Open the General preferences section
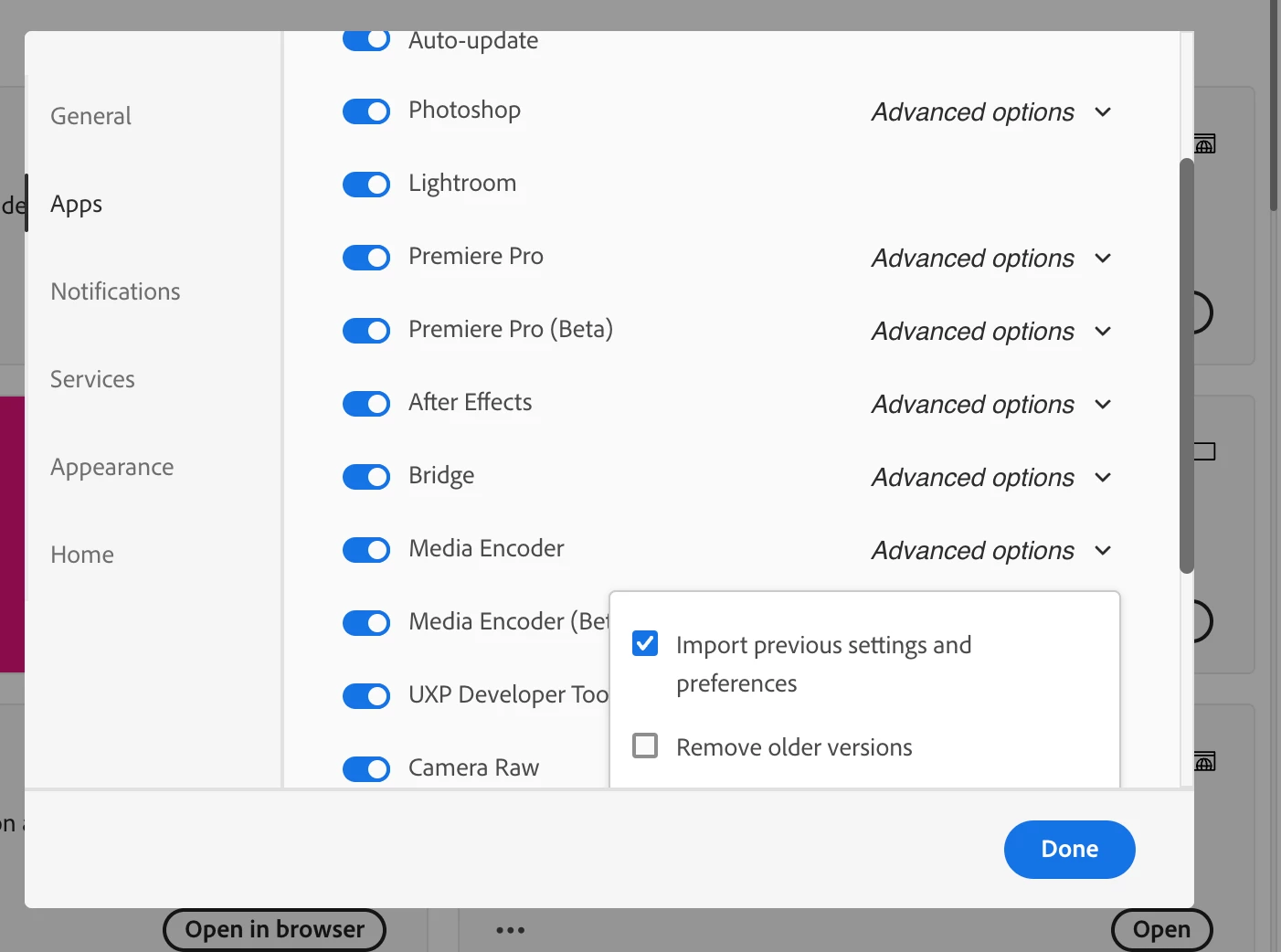Viewport: 1281px width, 952px height. pos(91,116)
